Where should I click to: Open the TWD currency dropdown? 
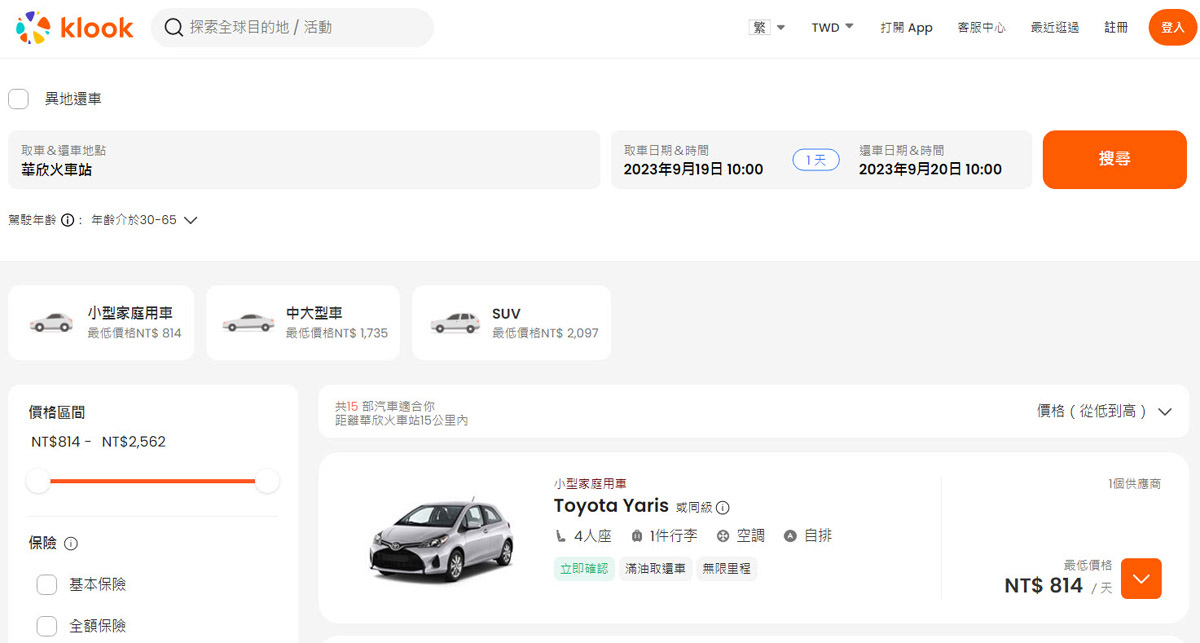832,27
